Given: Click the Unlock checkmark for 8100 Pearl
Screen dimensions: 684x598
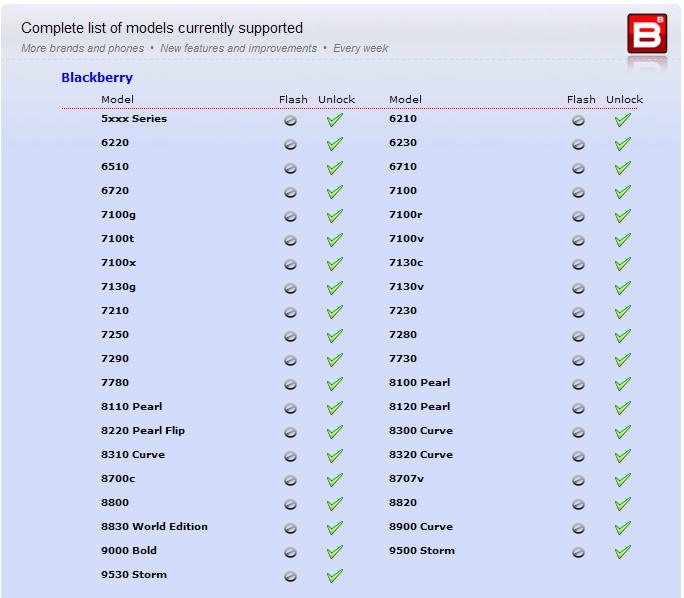Looking at the screenshot, I should tap(622, 384).
